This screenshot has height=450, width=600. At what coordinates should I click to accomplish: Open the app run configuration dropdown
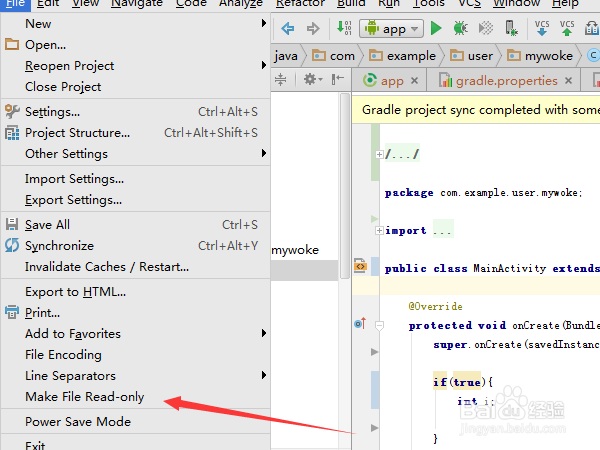click(391, 29)
